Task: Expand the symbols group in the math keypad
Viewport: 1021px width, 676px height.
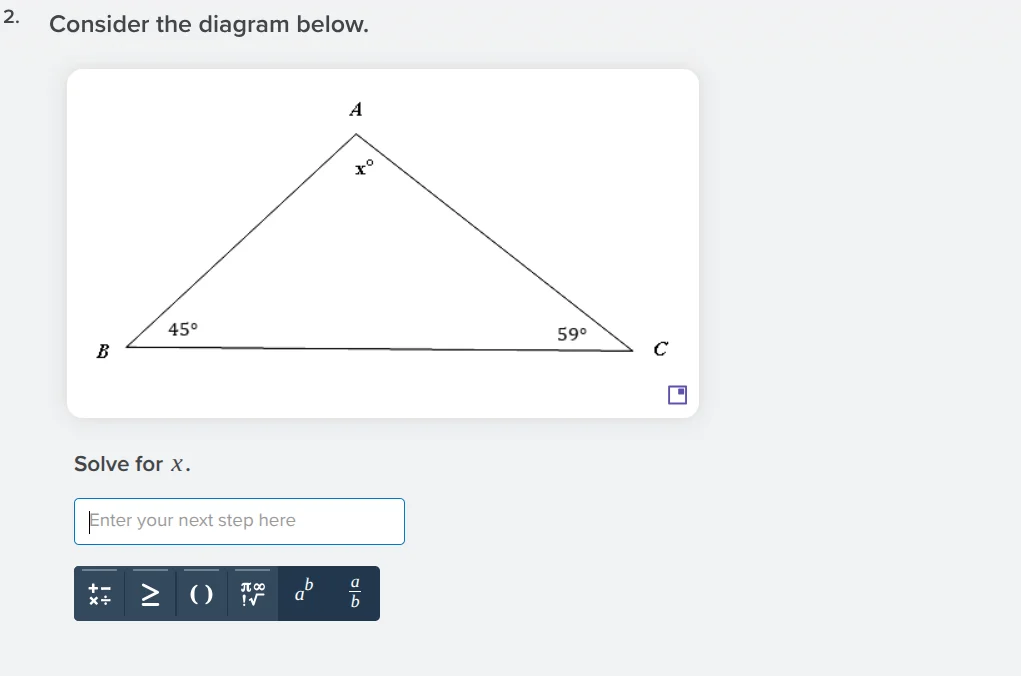Action: 251,593
